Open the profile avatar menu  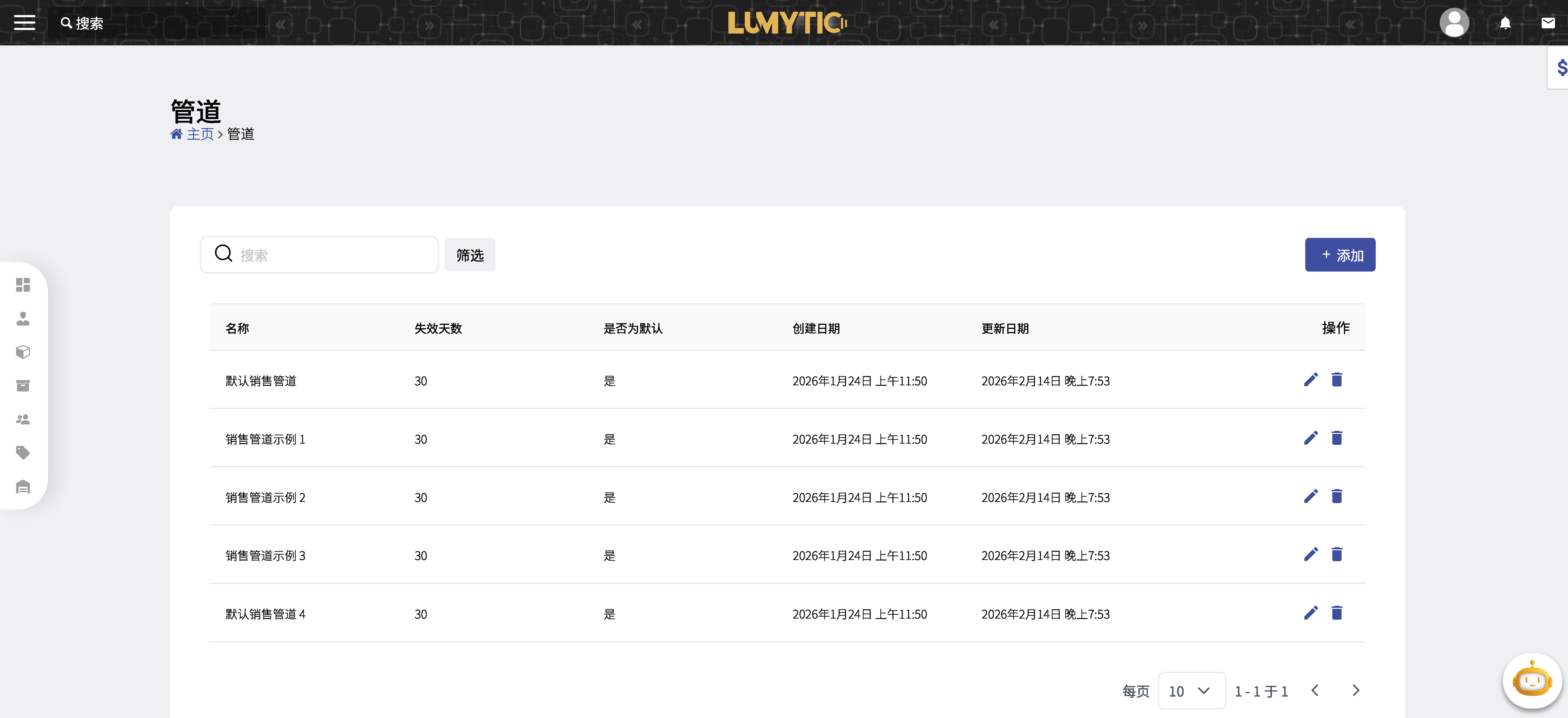pos(1455,23)
